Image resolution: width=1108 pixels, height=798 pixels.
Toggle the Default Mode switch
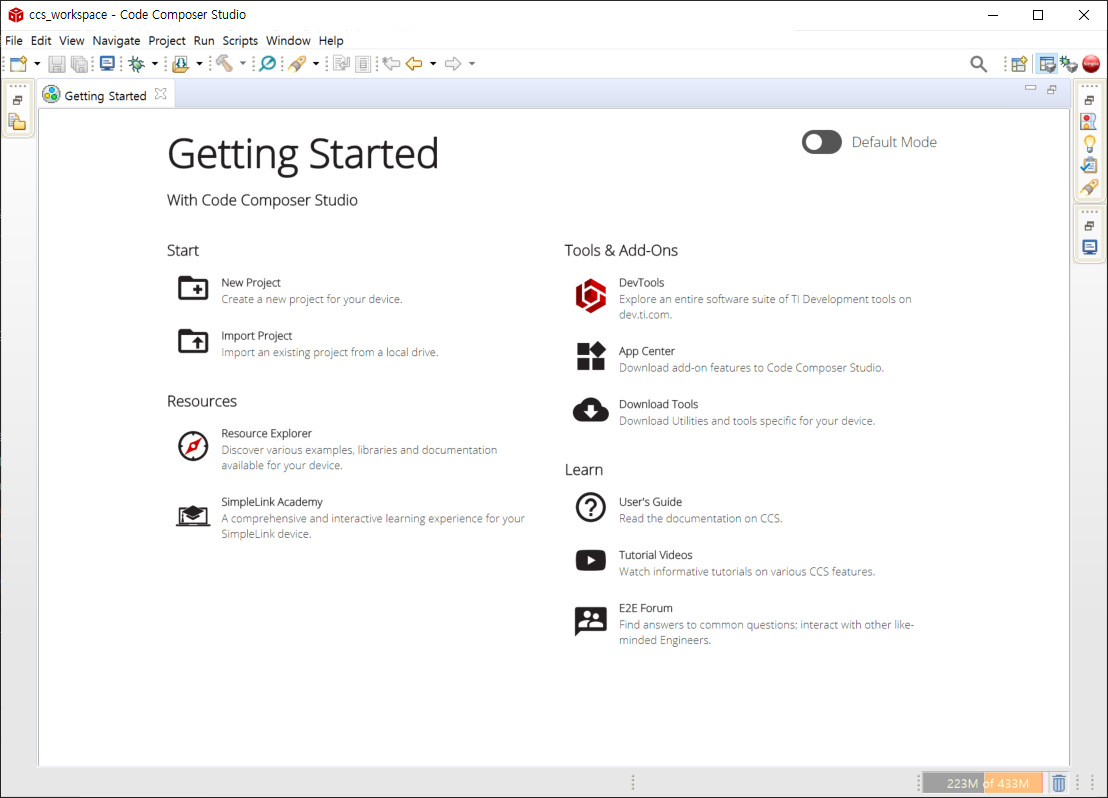tap(822, 142)
